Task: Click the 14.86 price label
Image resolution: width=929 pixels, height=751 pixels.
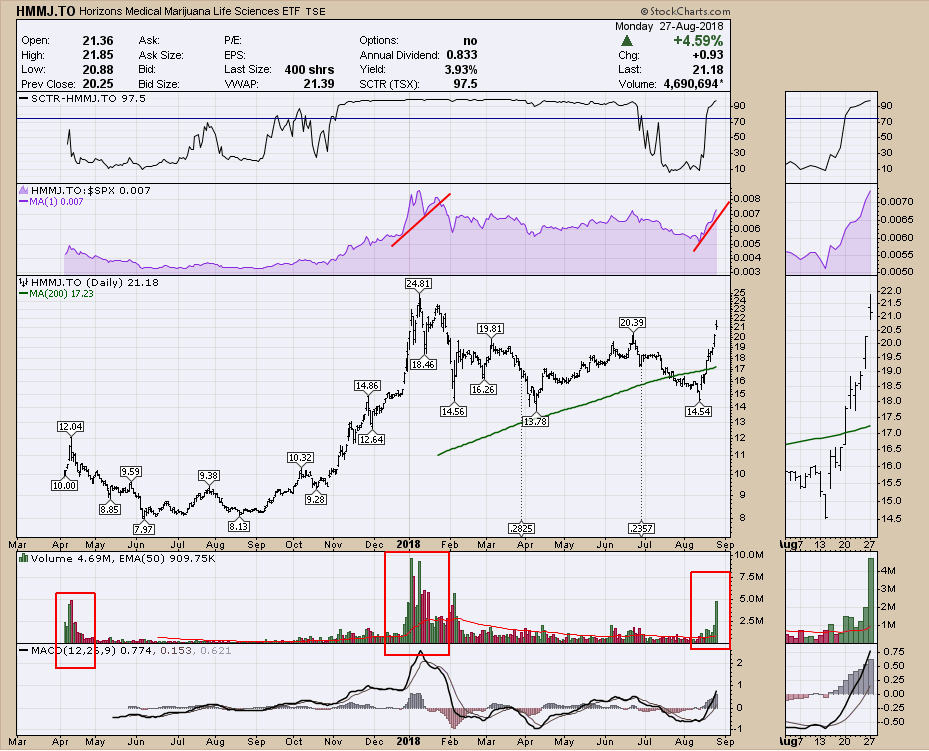Action: pos(367,386)
